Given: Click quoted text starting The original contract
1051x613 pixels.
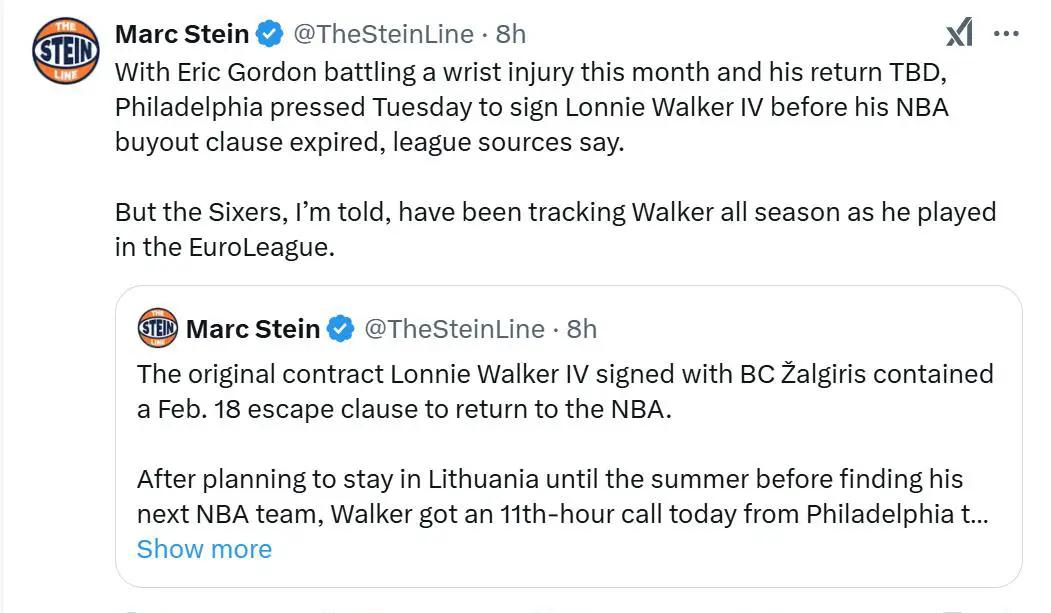Looking at the screenshot, I should click(x=565, y=391).
